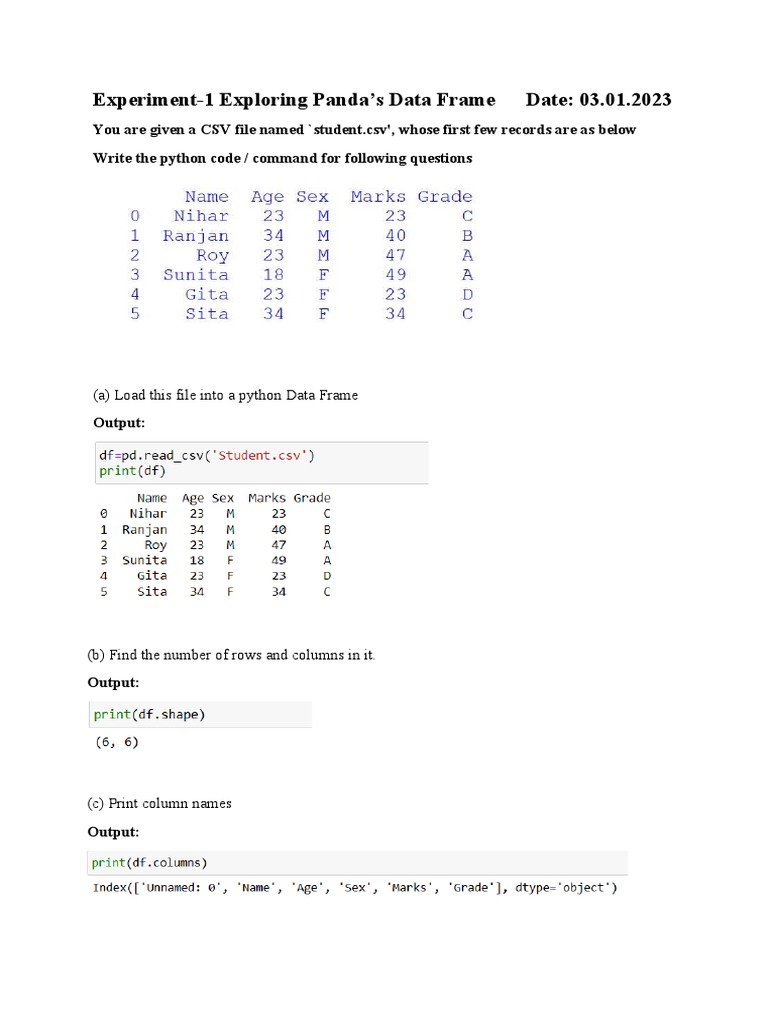Click the Index column names output line
This screenshot has height=1024, width=768.
355,888
